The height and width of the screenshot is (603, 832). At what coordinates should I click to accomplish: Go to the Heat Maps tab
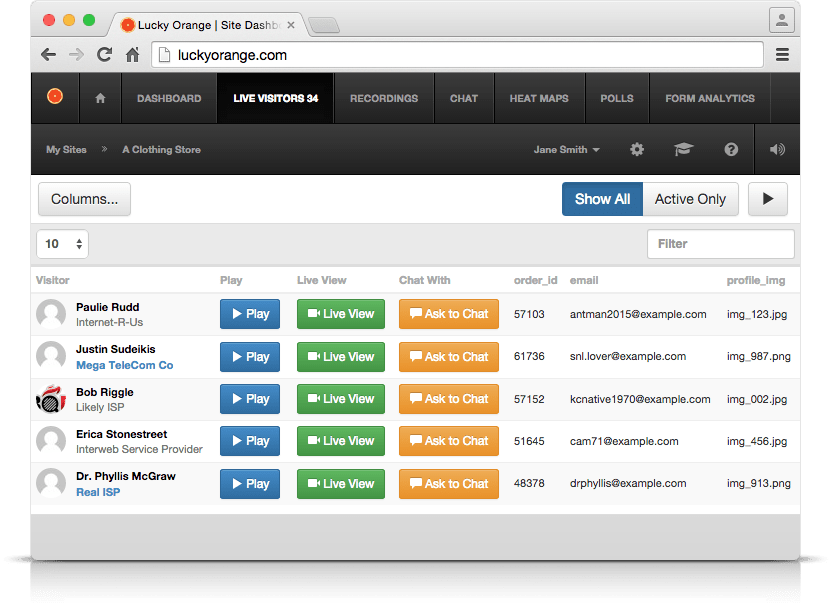539,98
